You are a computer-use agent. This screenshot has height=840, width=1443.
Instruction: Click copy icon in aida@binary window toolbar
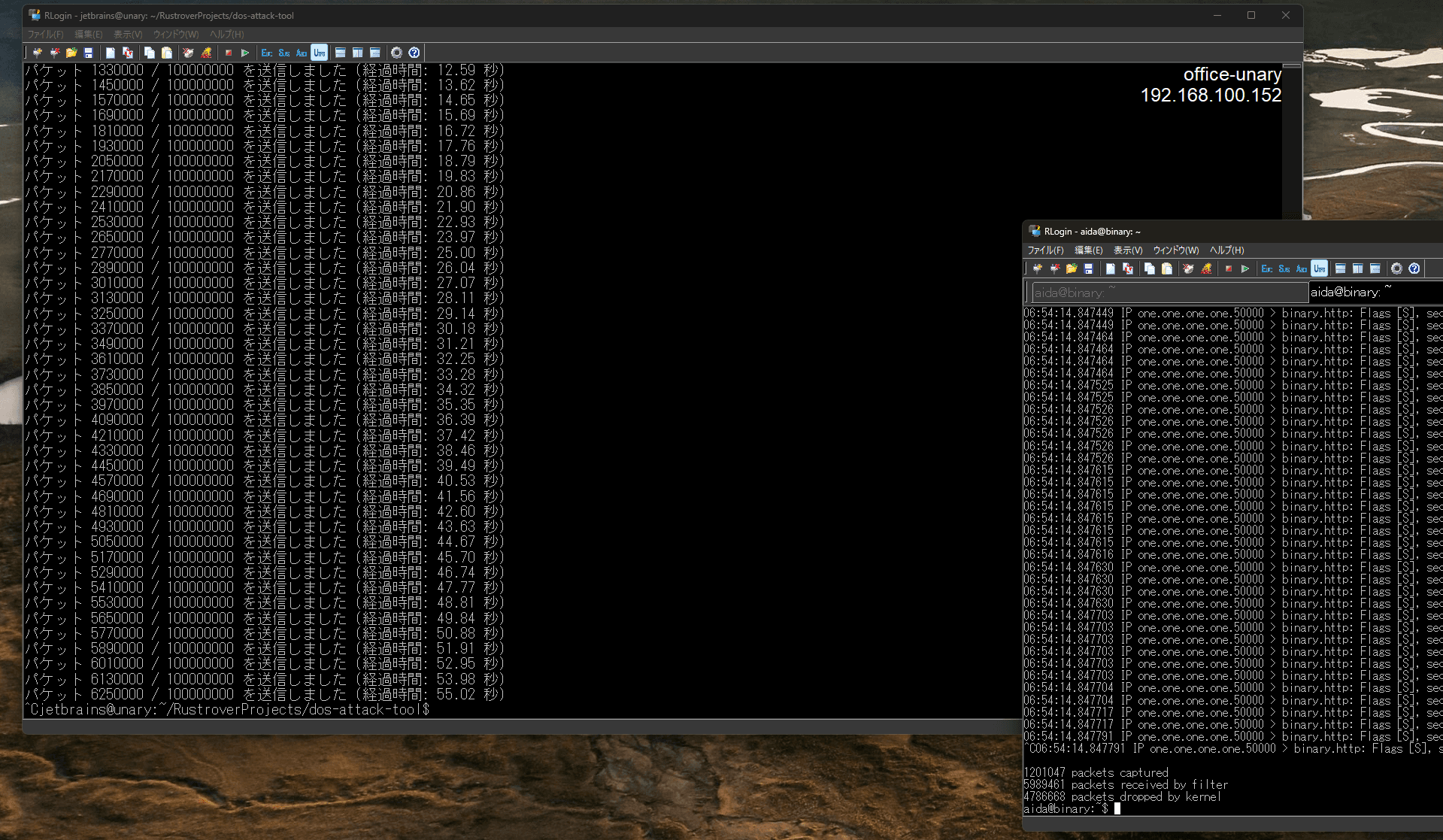pyautogui.click(x=1150, y=268)
